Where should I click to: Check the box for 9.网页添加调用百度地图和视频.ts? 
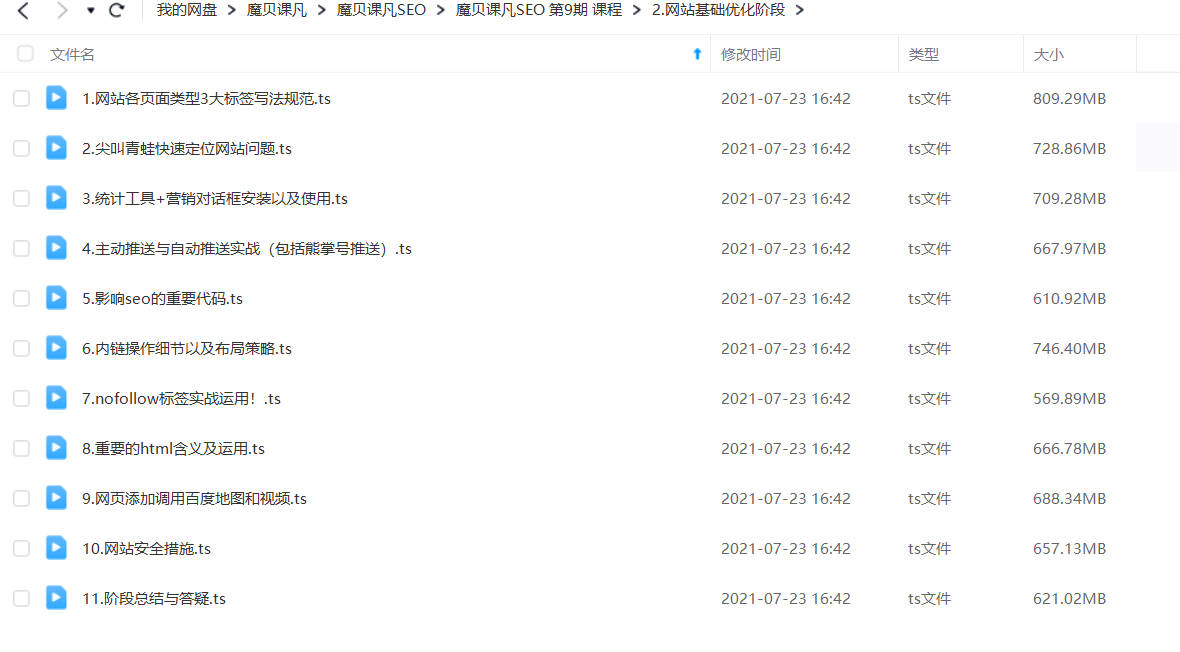click(x=22, y=498)
